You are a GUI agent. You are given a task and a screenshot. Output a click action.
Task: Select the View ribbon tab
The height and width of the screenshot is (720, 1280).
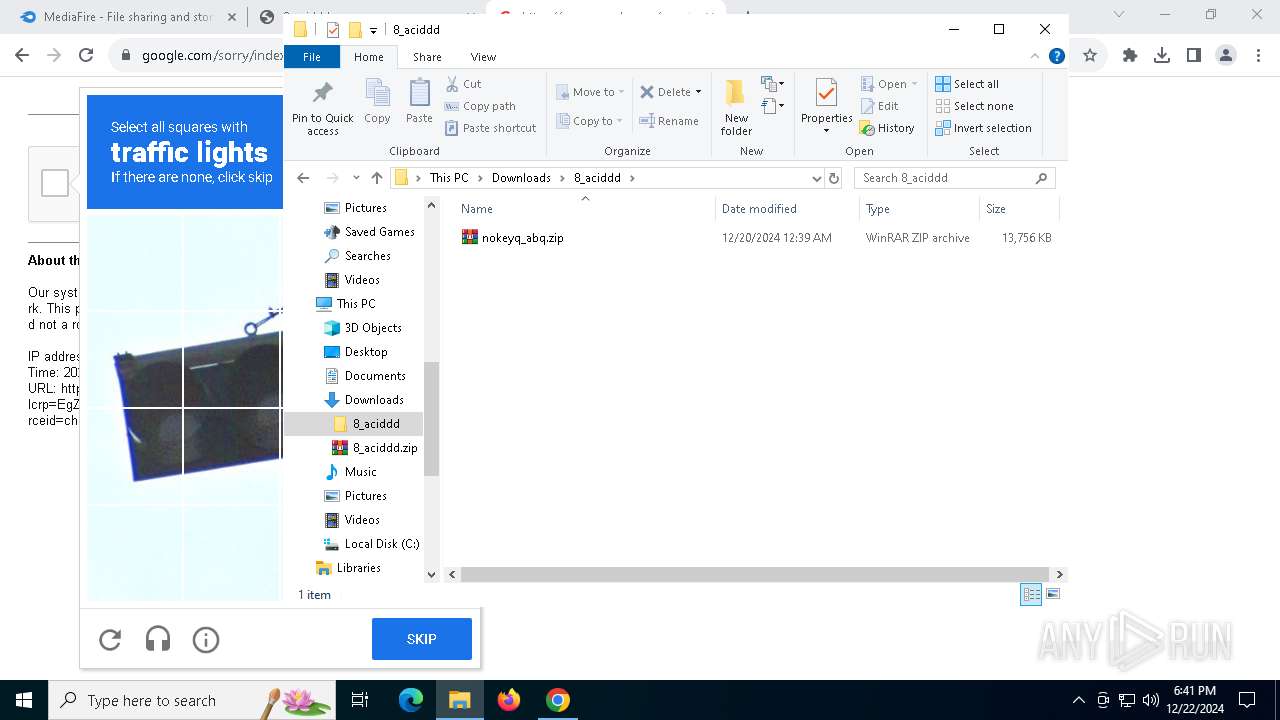[x=483, y=57]
